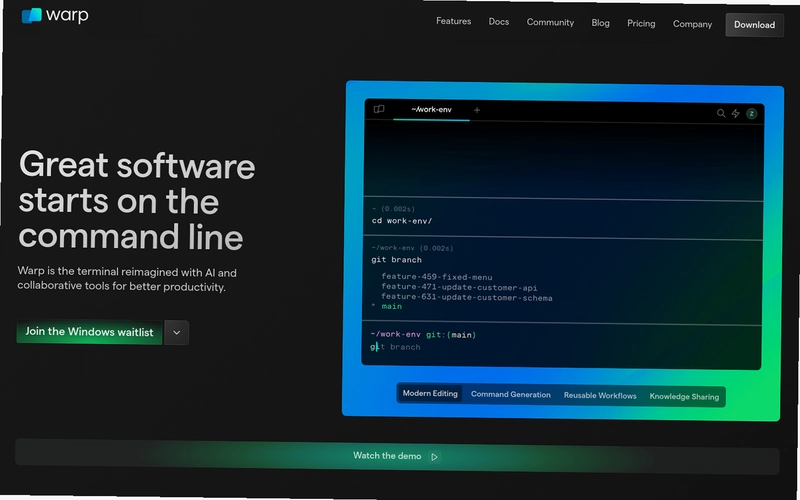This screenshot has height=500, width=800.
Task: Click the Warp logo
Action: [55, 15]
